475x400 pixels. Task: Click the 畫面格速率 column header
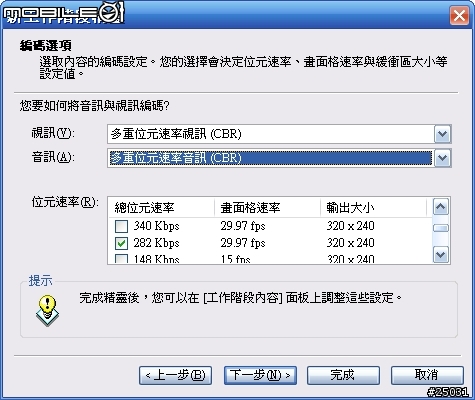tap(267, 208)
